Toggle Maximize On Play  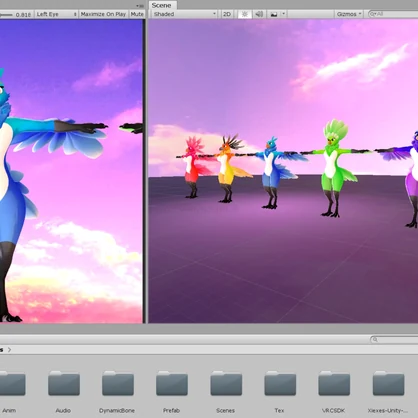[103, 14]
